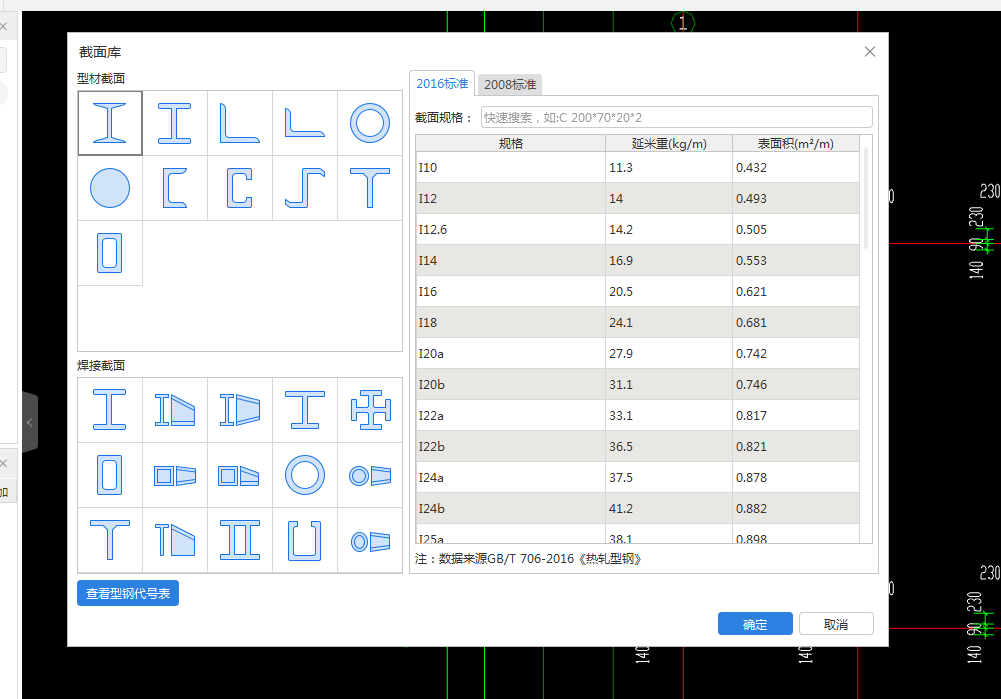1001x699 pixels.
Task: Confirm with the 确定 button
Action: pyautogui.click(x=755, y=624)
